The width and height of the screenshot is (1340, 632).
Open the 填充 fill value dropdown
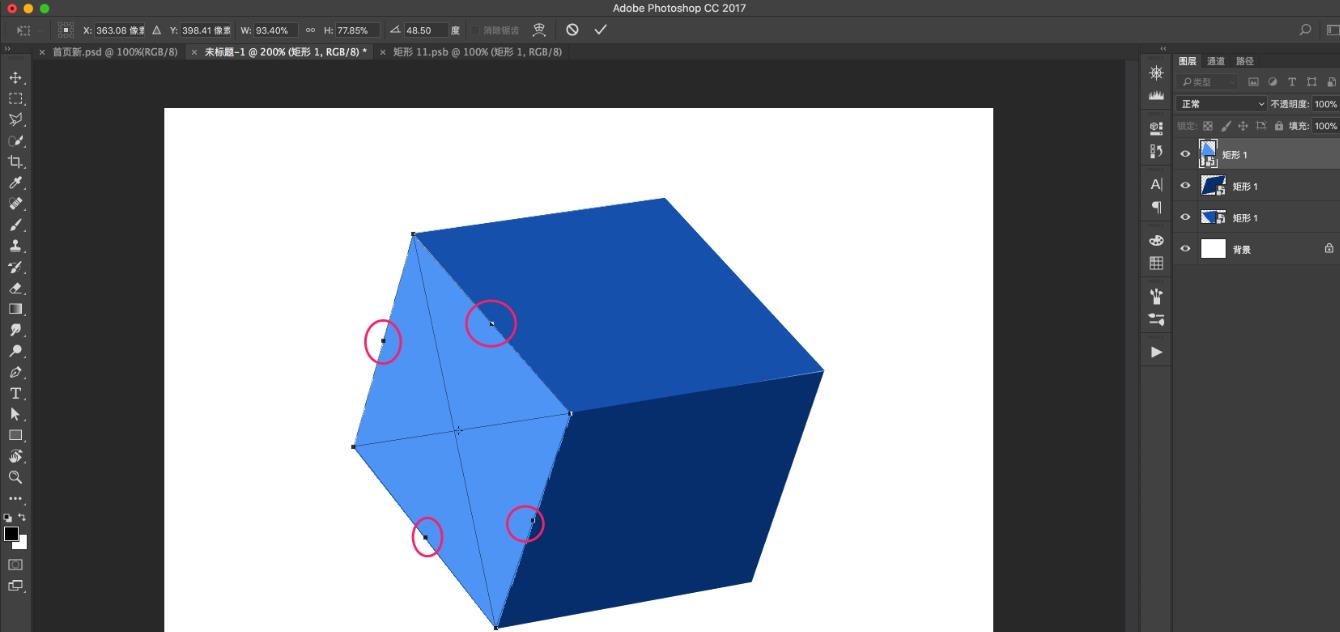pyautogui.click(x=1325, y=126)
